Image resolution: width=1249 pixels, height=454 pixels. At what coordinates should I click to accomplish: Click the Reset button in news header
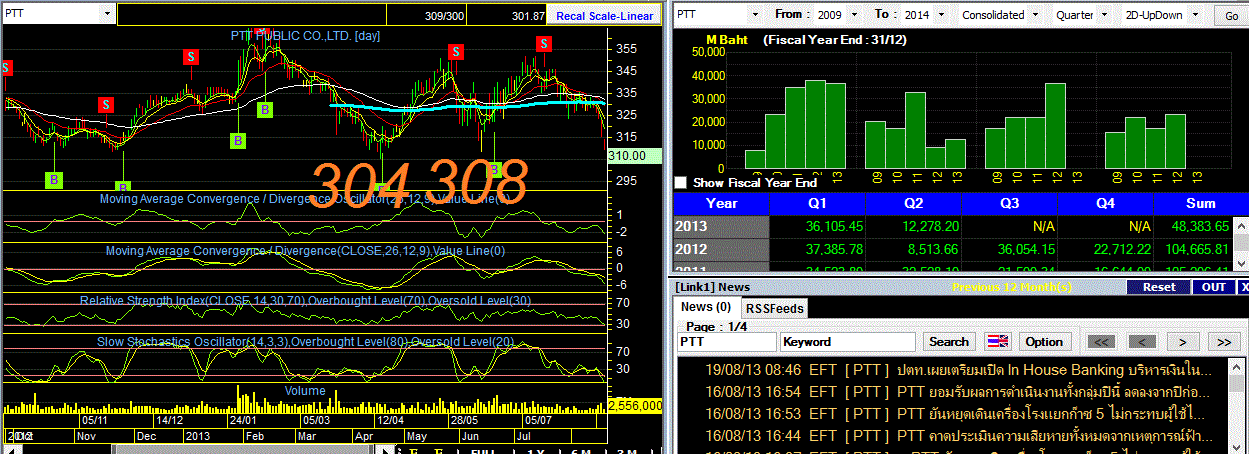pos(1159,287)
